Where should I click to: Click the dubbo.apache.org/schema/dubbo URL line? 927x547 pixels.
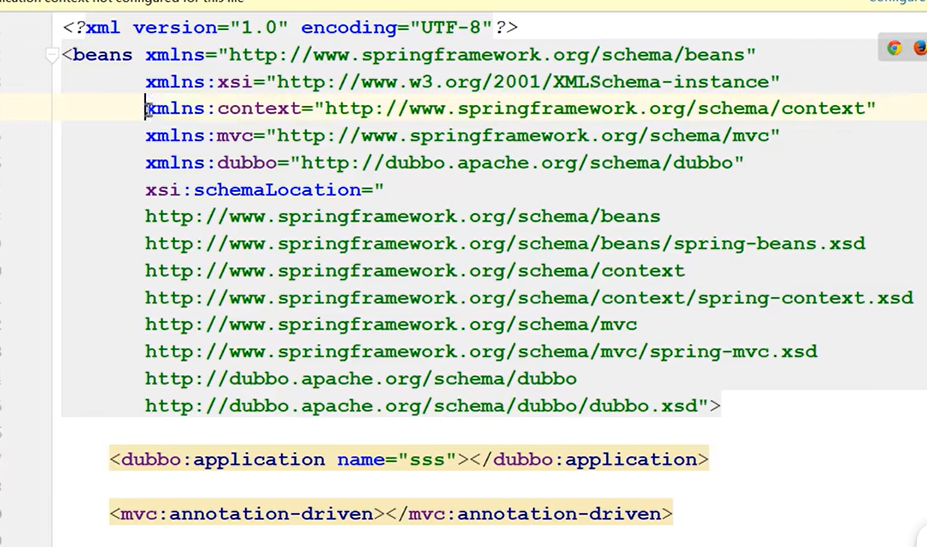tap(361, 378)
